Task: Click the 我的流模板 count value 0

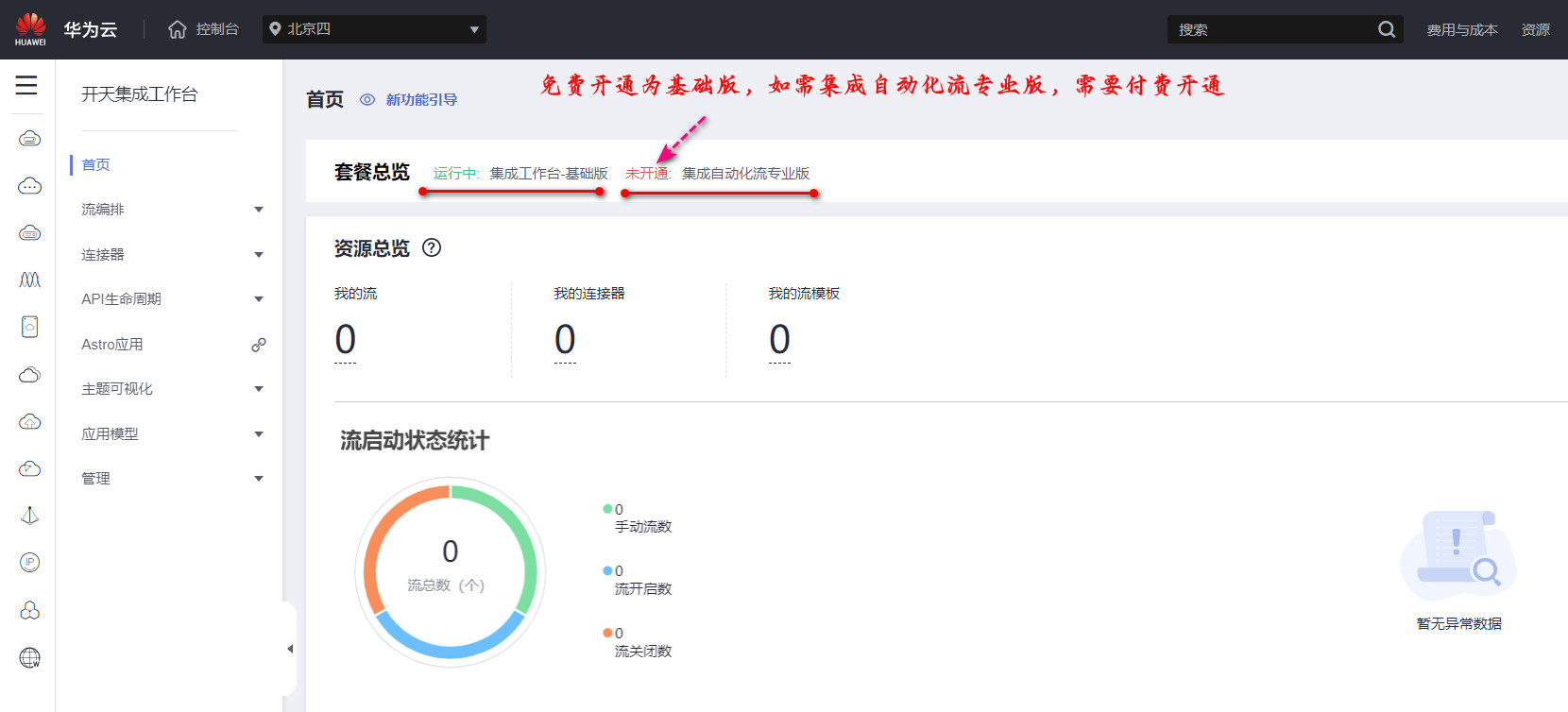Action: (x=779, y=339)
